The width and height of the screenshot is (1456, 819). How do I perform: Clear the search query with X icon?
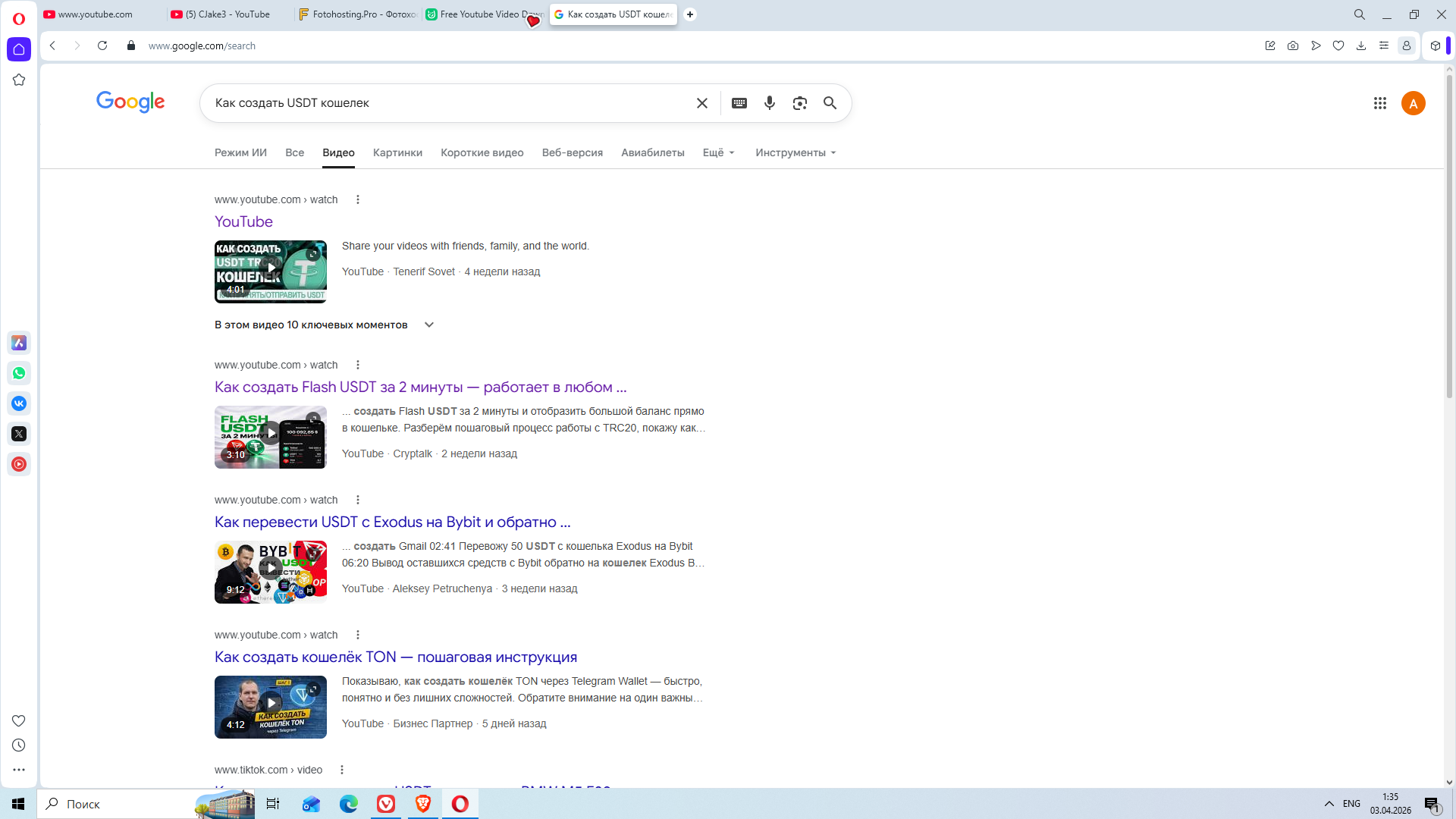coord(701,103)
